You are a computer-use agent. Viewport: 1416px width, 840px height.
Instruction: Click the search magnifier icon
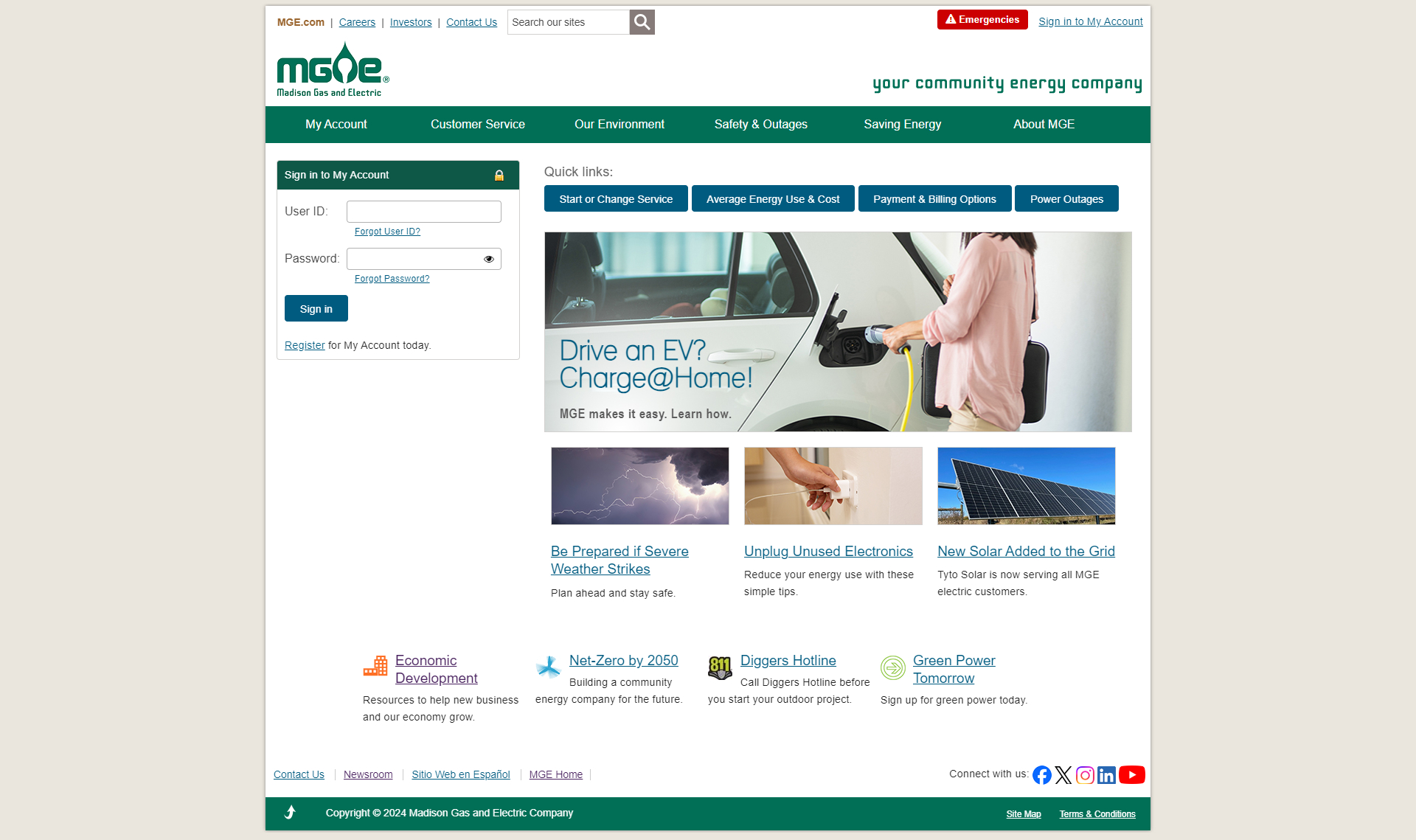pos(642,22)
